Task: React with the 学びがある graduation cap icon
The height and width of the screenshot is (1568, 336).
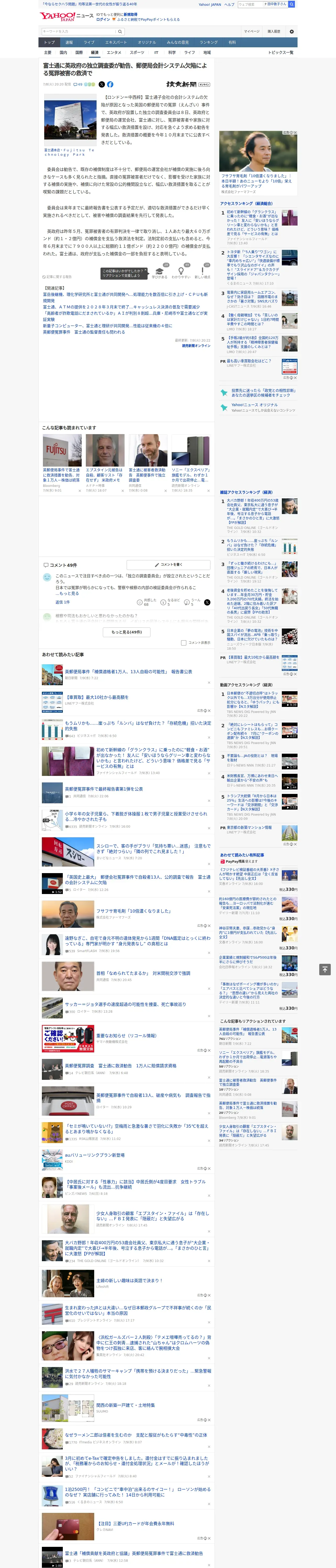Action: click(x=160, y=272)
